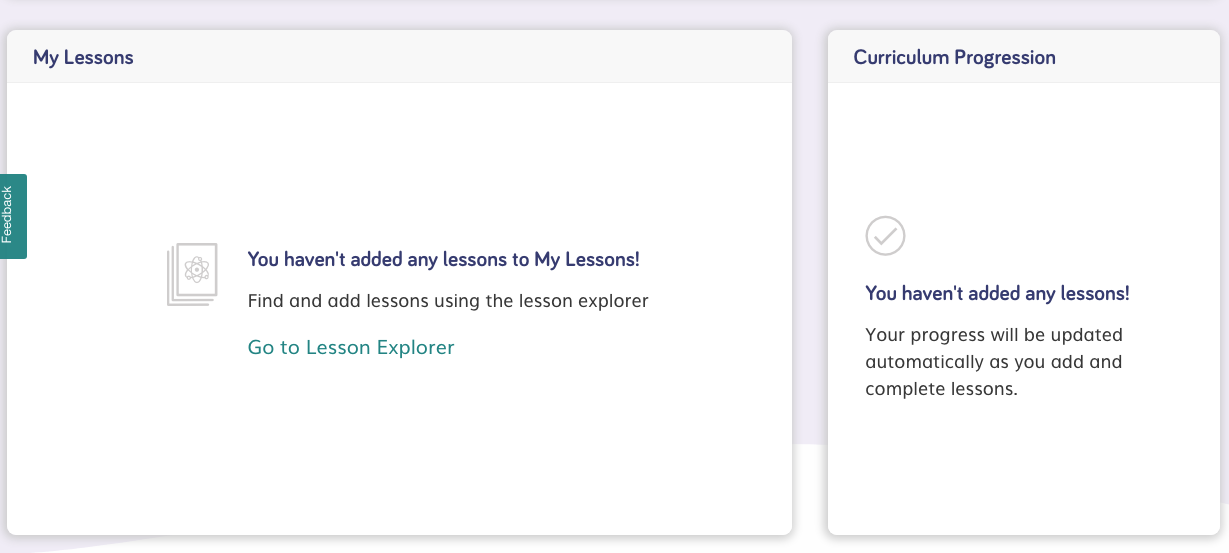Click empty header bar right of My Lessons title

click(460, 57)
